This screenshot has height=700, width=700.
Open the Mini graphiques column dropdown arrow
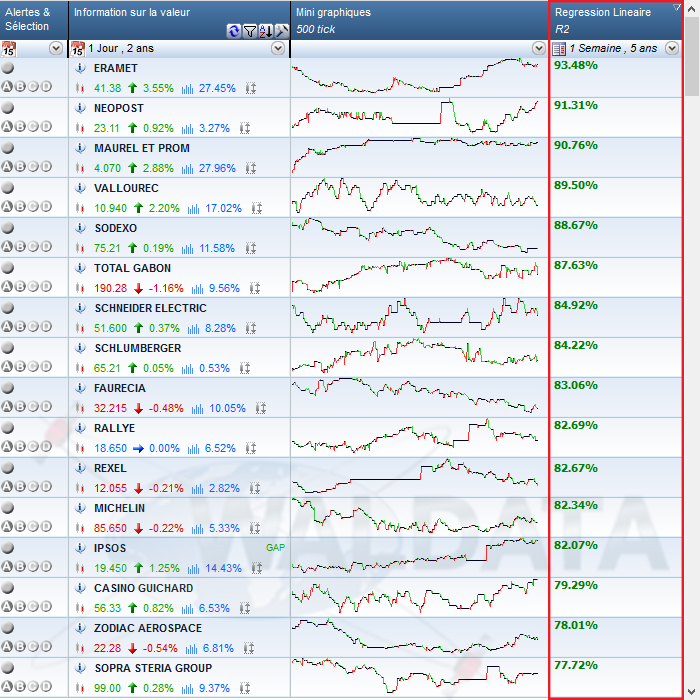(539, 48)
